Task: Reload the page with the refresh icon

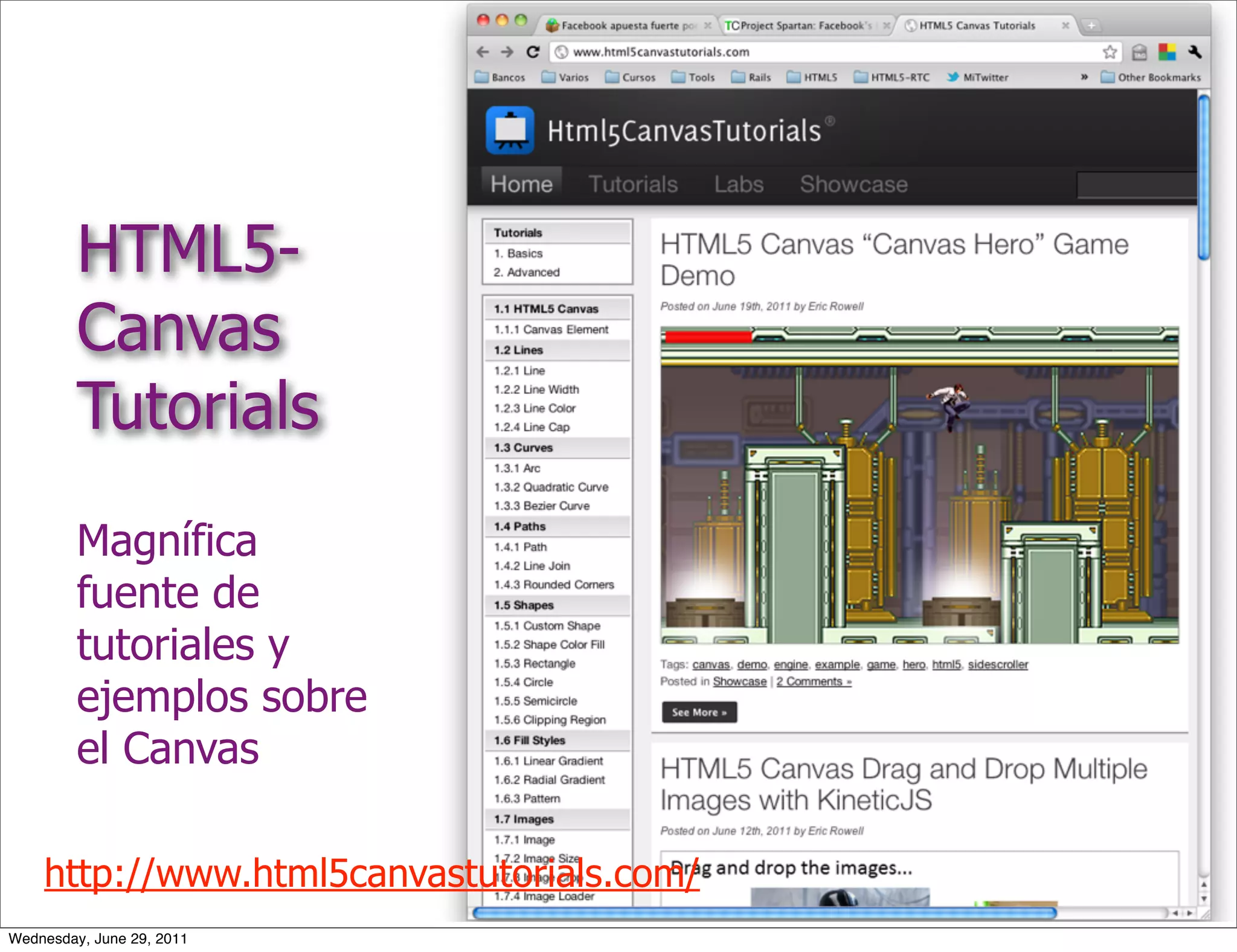Action: pos(533,52)
